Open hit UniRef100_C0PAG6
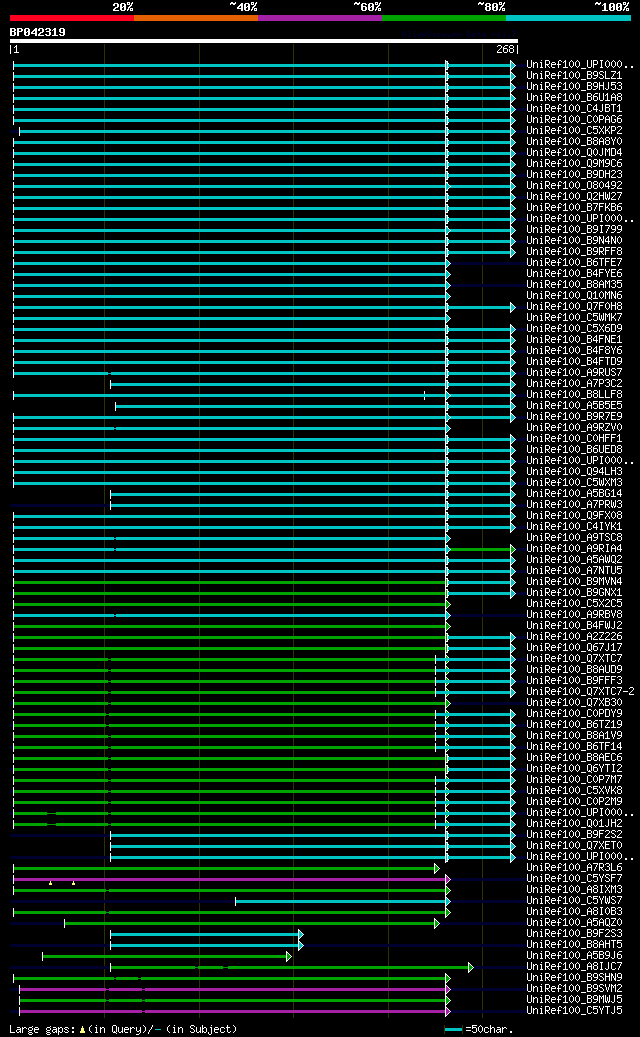The height and width of the screenshot is (1037, 640). click(x=574, y=120)
